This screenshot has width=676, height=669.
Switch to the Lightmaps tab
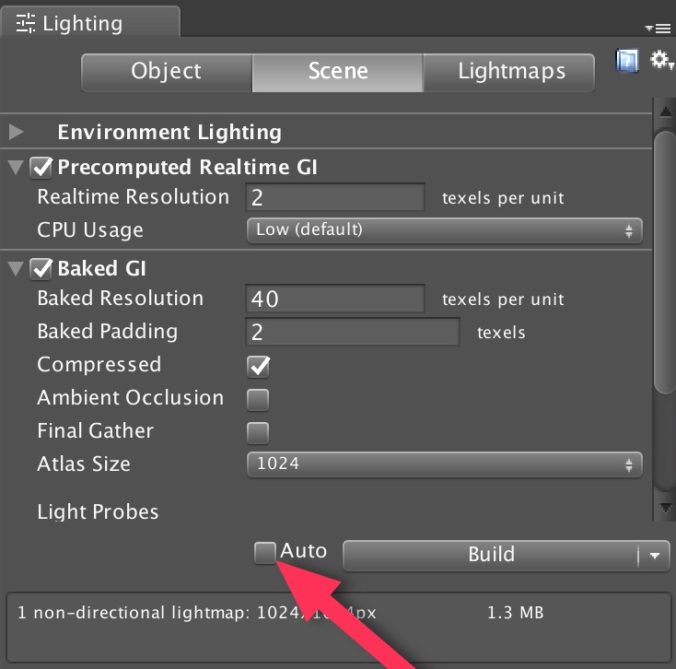pos(509,72)
